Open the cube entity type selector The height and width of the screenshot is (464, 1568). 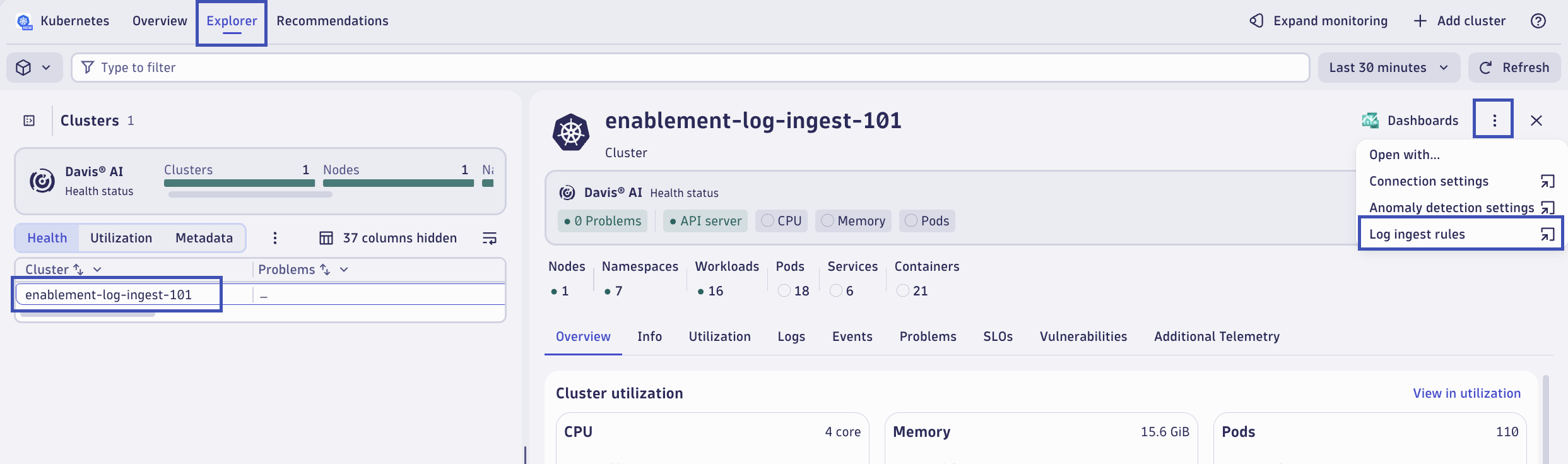[x=34, y=68]
